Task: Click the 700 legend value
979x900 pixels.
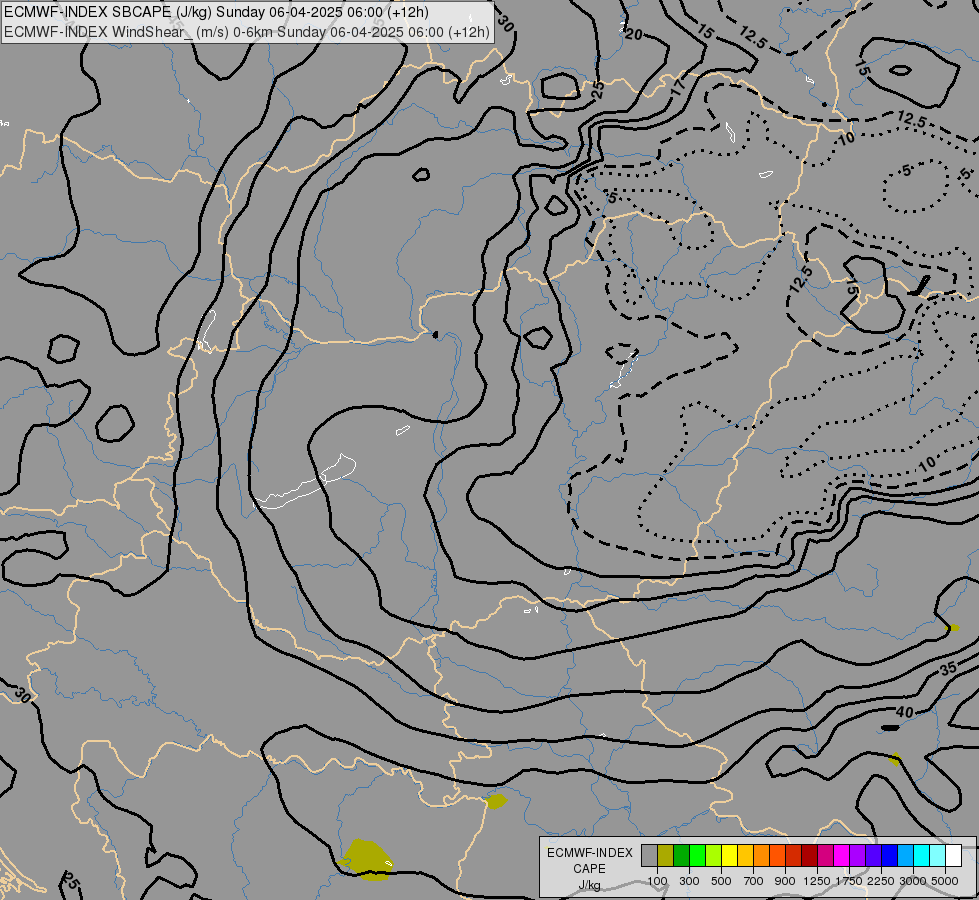Action: [x=754, y=881]
